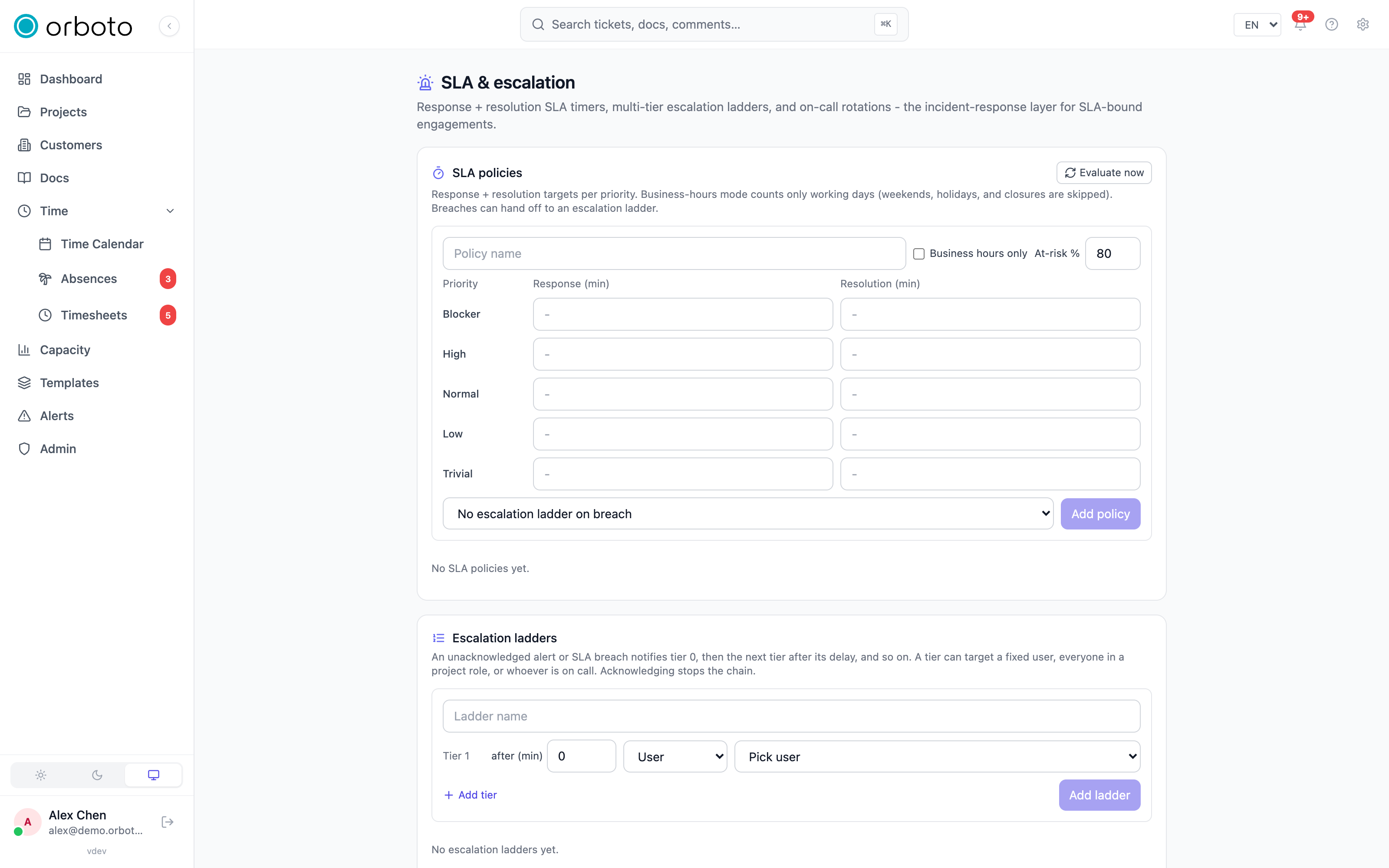The height and width of the screenshot is (868, 1389).
Task: Click the Escalation ladders list icon
Action: pos(438,638)
